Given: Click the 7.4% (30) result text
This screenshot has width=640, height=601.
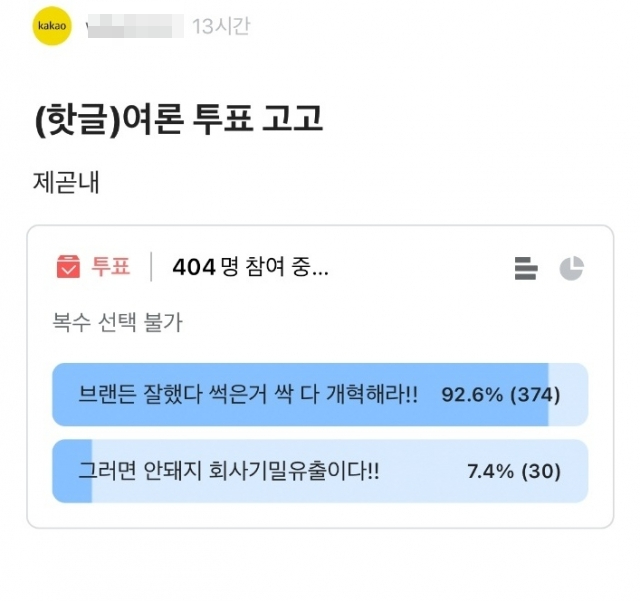Looking at the screenshot, I should 514,472.
